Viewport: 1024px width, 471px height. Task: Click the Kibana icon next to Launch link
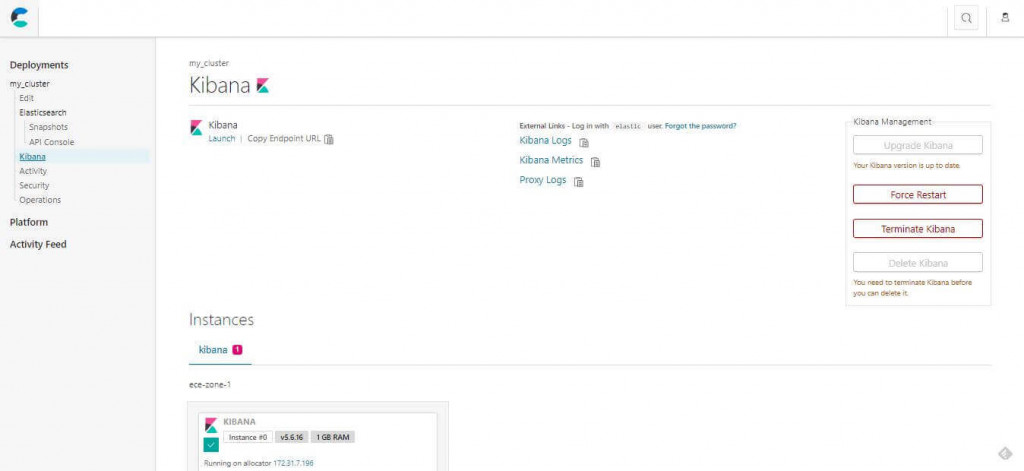196,128
